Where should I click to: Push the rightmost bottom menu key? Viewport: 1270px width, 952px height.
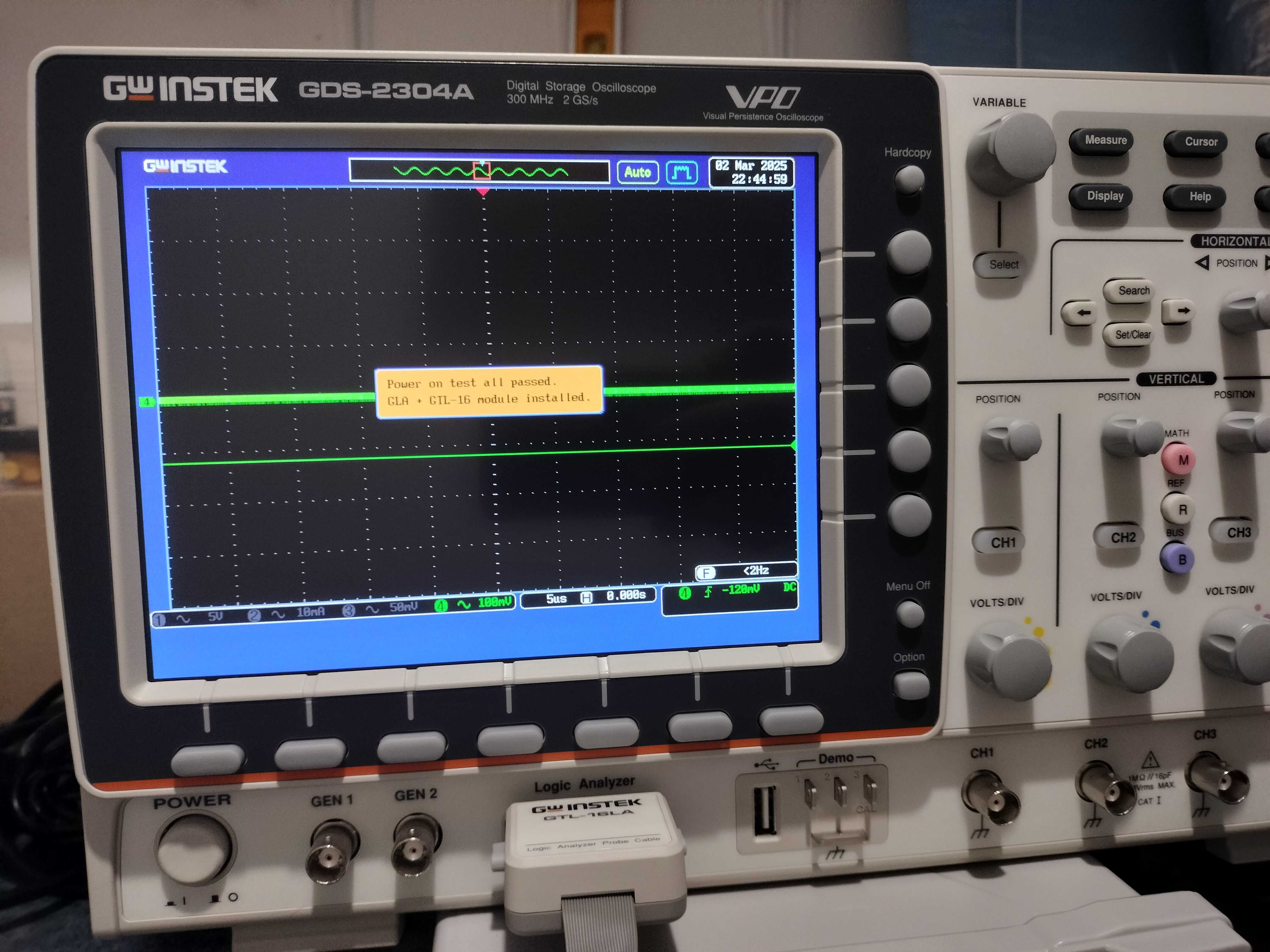click(791, 719)
